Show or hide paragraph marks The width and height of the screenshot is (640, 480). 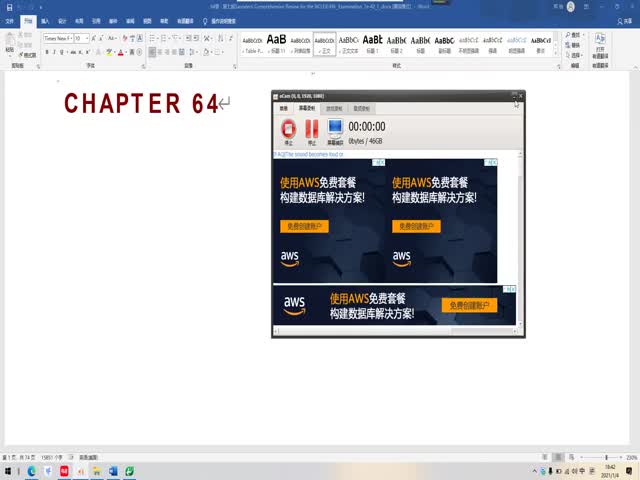coord(231,38)
